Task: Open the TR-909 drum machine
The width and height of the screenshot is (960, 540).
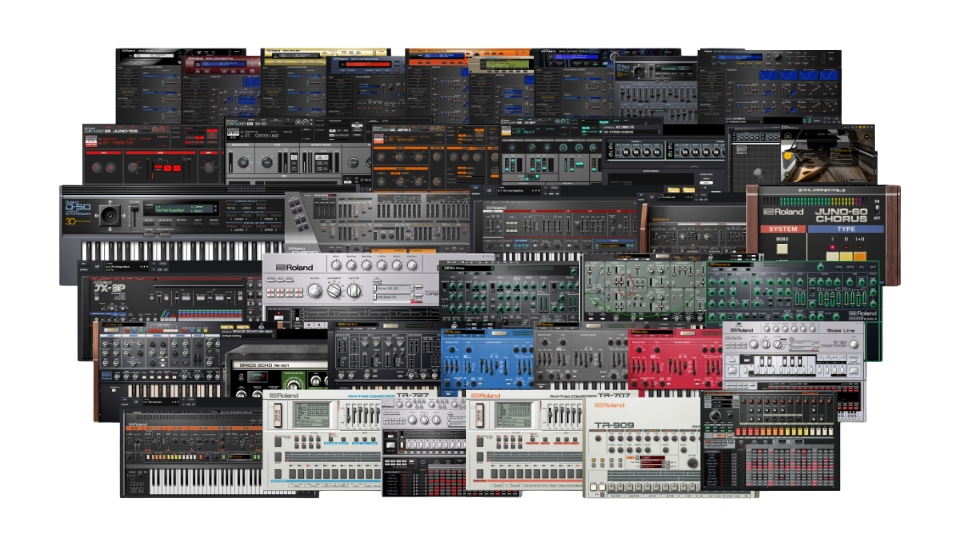Action: click(x=642, y=448)
